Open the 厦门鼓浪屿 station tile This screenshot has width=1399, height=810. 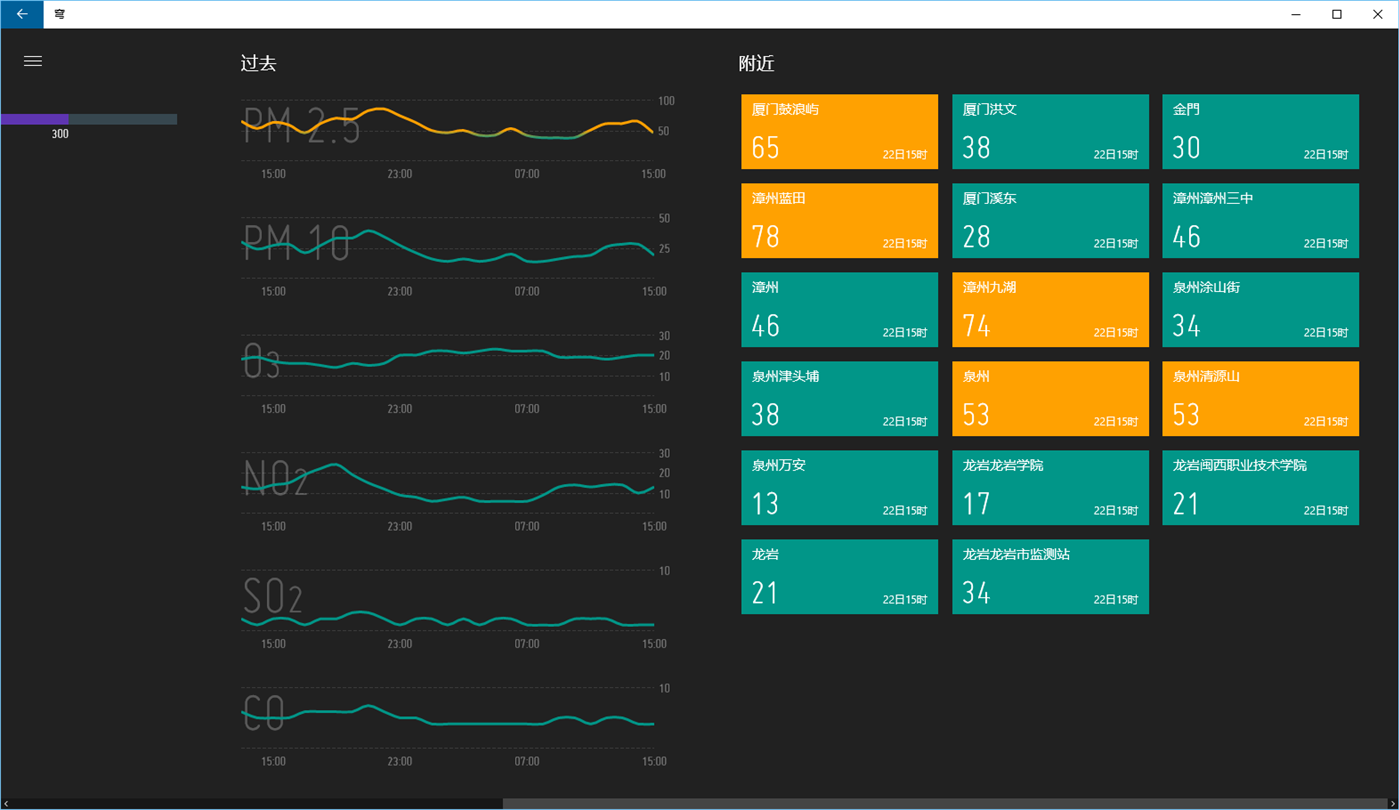click(x=839, y=132)
